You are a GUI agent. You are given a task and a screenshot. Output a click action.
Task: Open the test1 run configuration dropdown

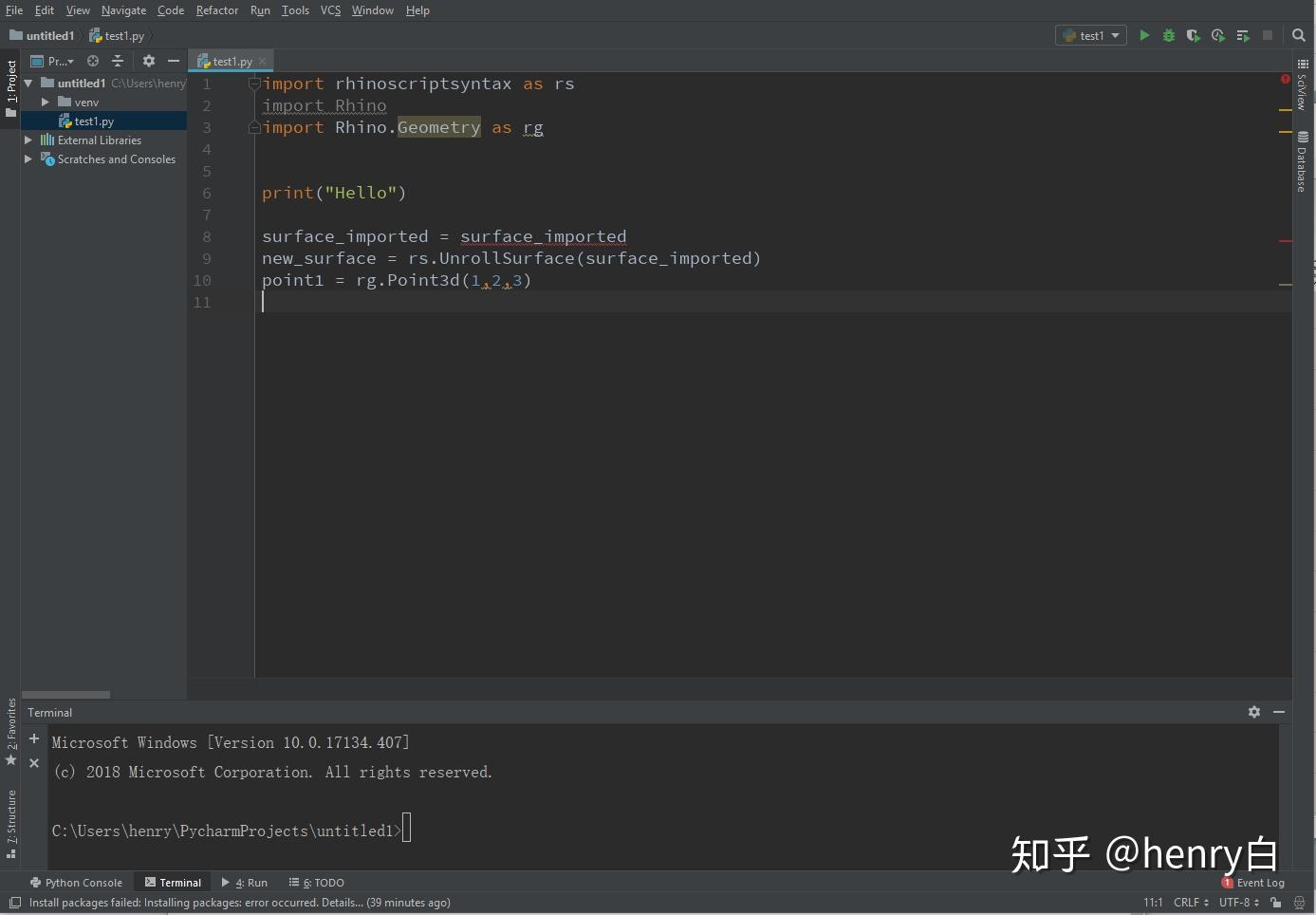point(1091,35)
